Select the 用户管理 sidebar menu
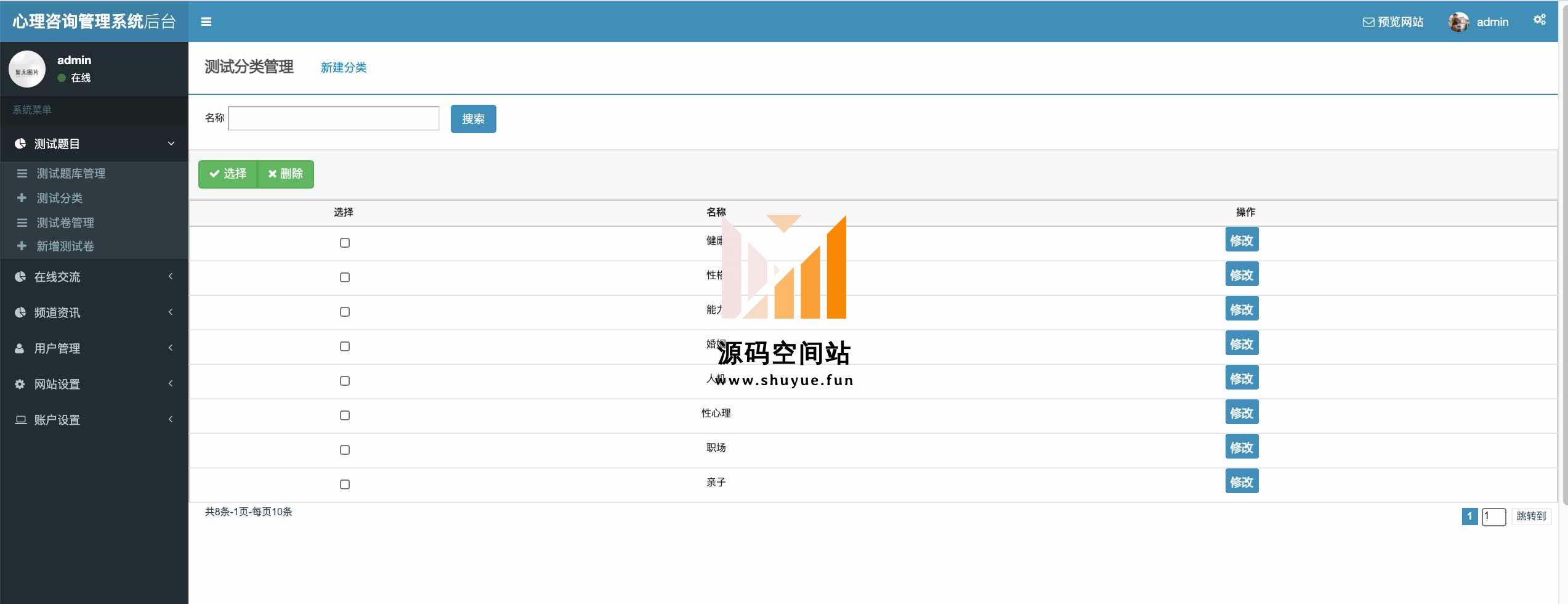The width and height of the screenshot is (1568, 604). coord(94,348)
